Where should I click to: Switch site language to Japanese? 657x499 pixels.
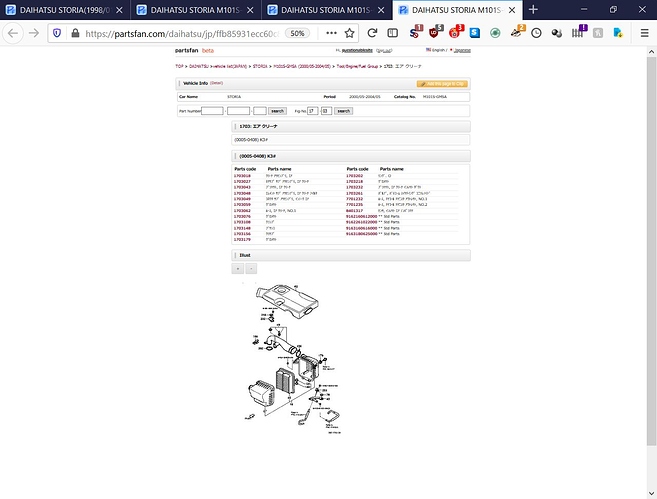[461, 50]
